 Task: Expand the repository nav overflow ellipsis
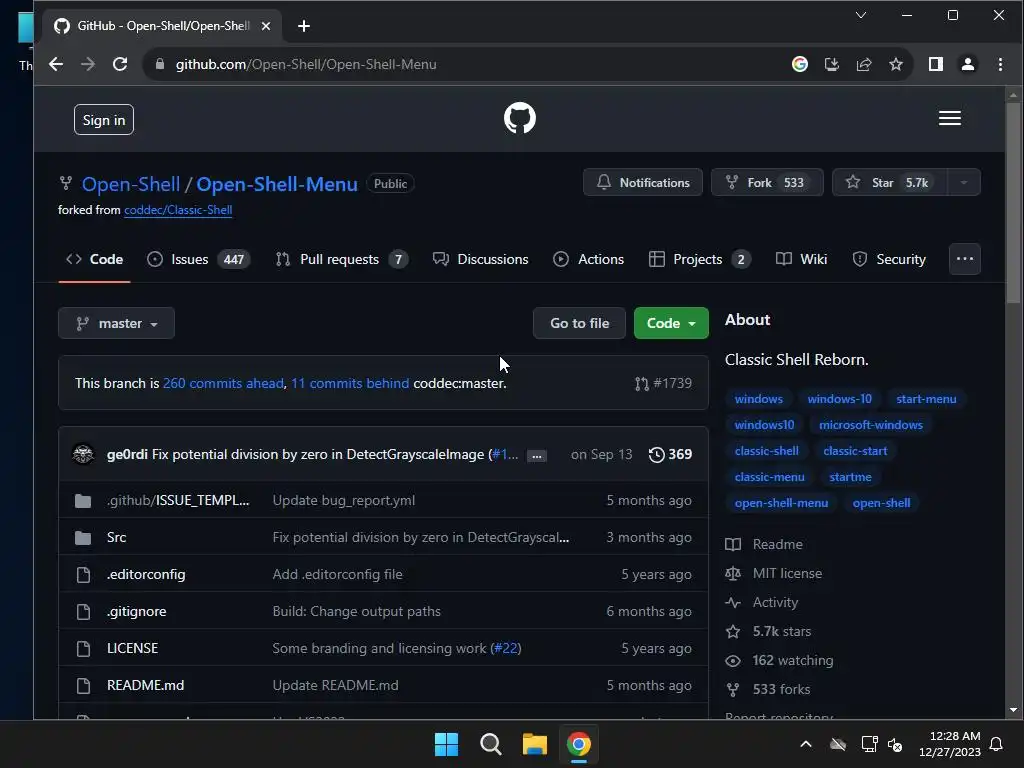coord(965,259)
